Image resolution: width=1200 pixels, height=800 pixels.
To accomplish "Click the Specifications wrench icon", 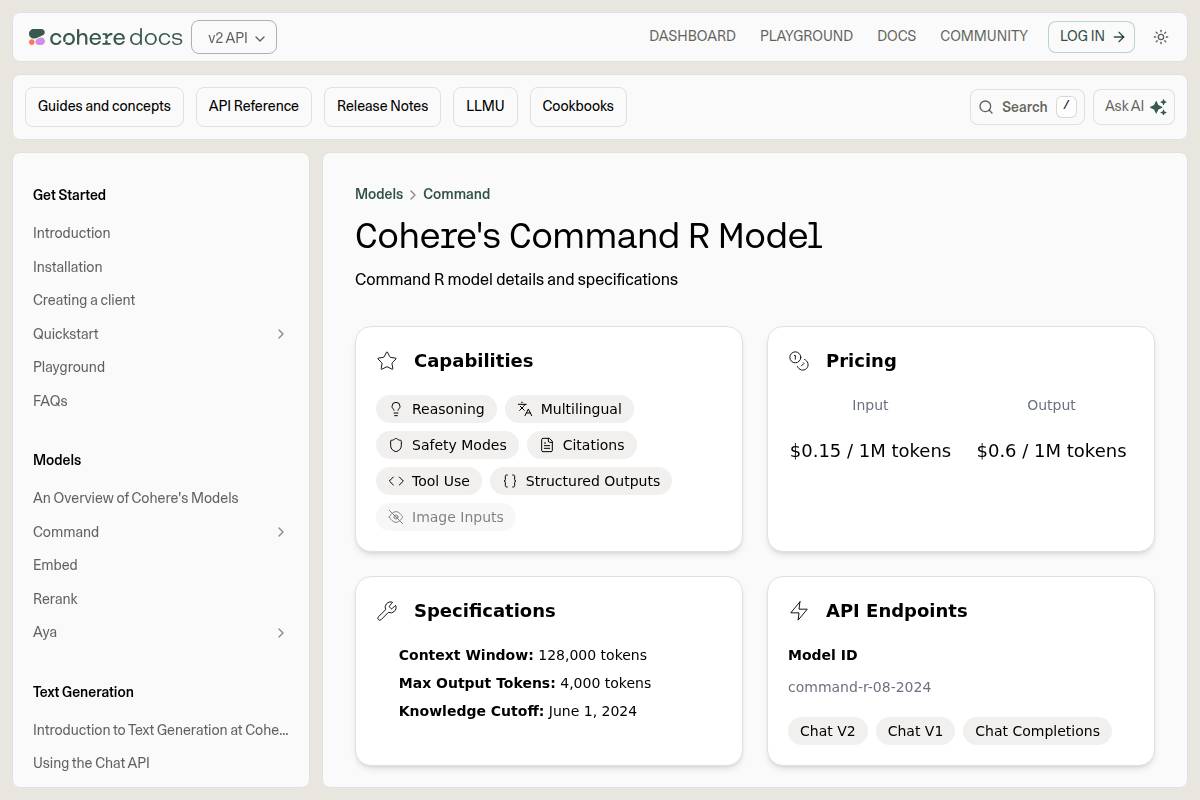I will coord(388,610).
